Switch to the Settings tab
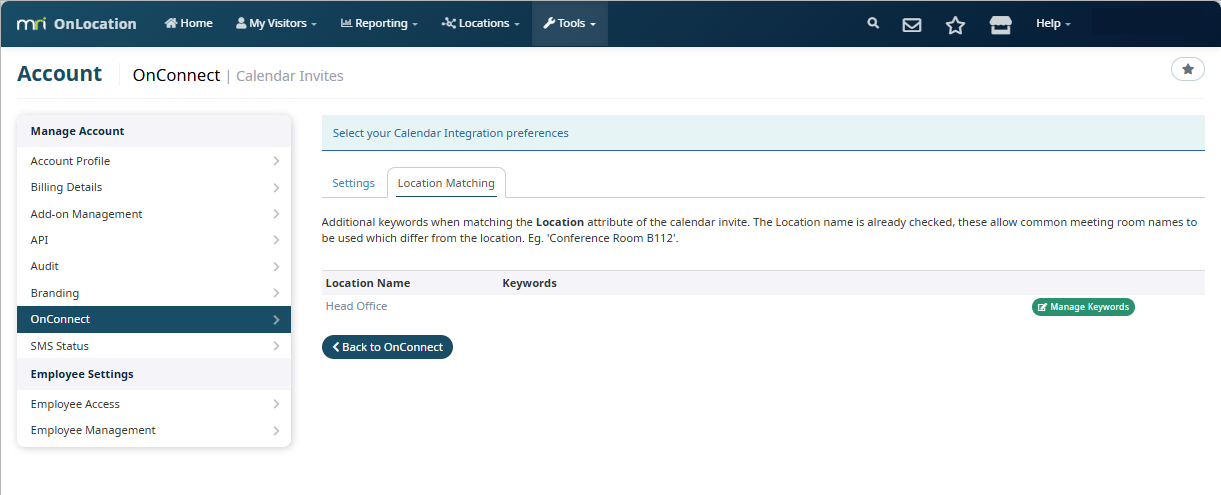The image size is (1221, 495). [x=353, y=183]
